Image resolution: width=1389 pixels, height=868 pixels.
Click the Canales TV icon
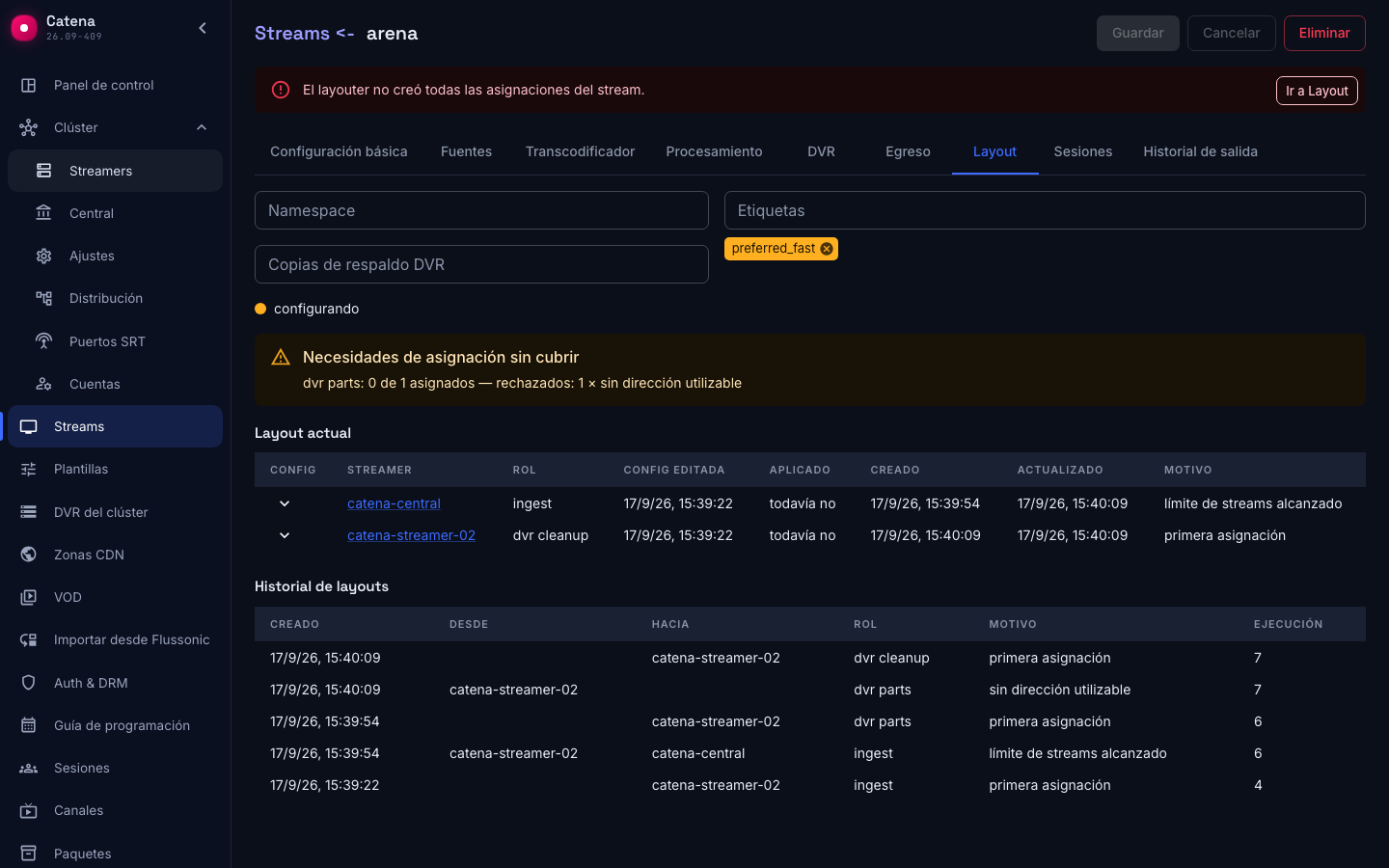click(29, 810)
